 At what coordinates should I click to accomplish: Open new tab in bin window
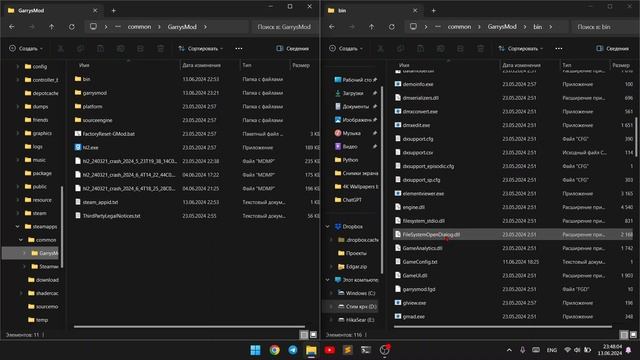coord(433,11)
